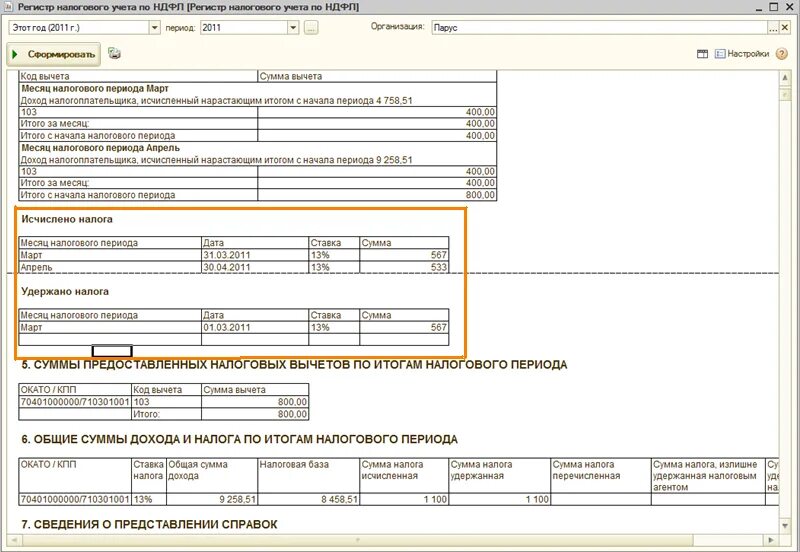This screenshot has width=800, height=552.
Task: Click the vertical scrollbar up arrow
Action: pyautogui.click(x=785, y=78)
